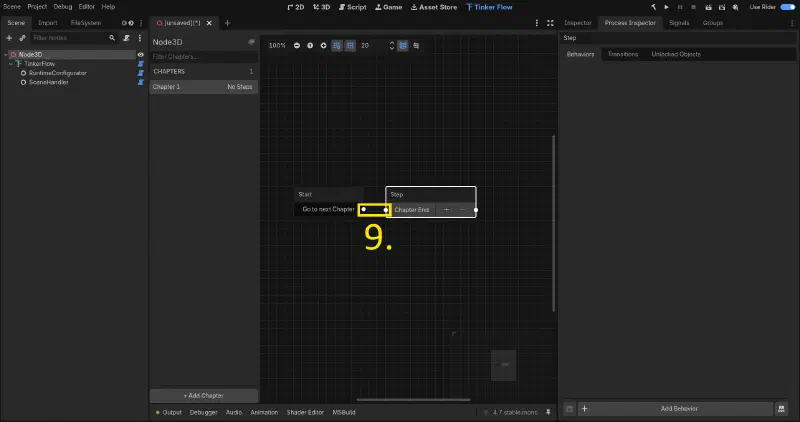This screenshot has width=800, height=422.
Task: Switch to Inspector tab
Action: pos(578,23)
